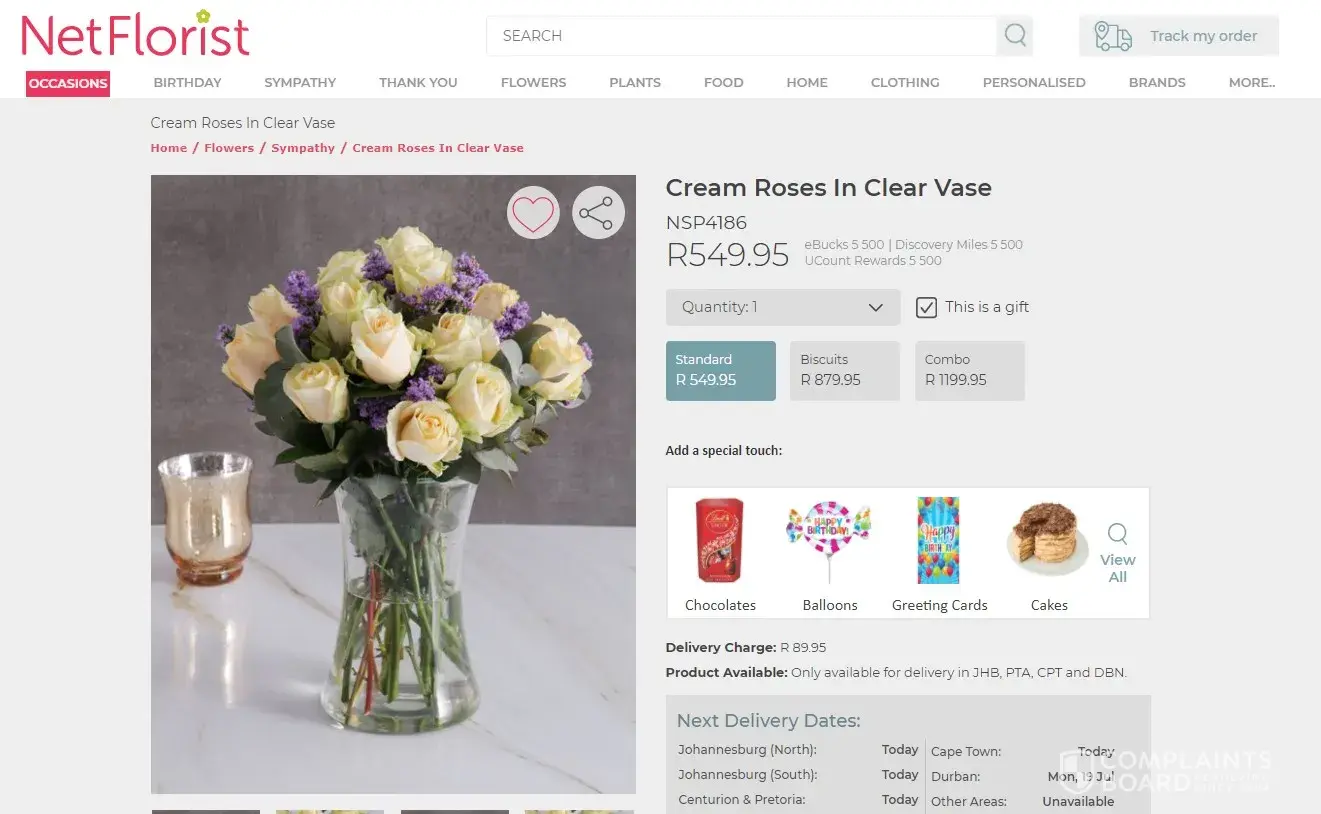
Task: Select the Chocolates add-on image
Action: pyautogui.click(x=720, y=540)
